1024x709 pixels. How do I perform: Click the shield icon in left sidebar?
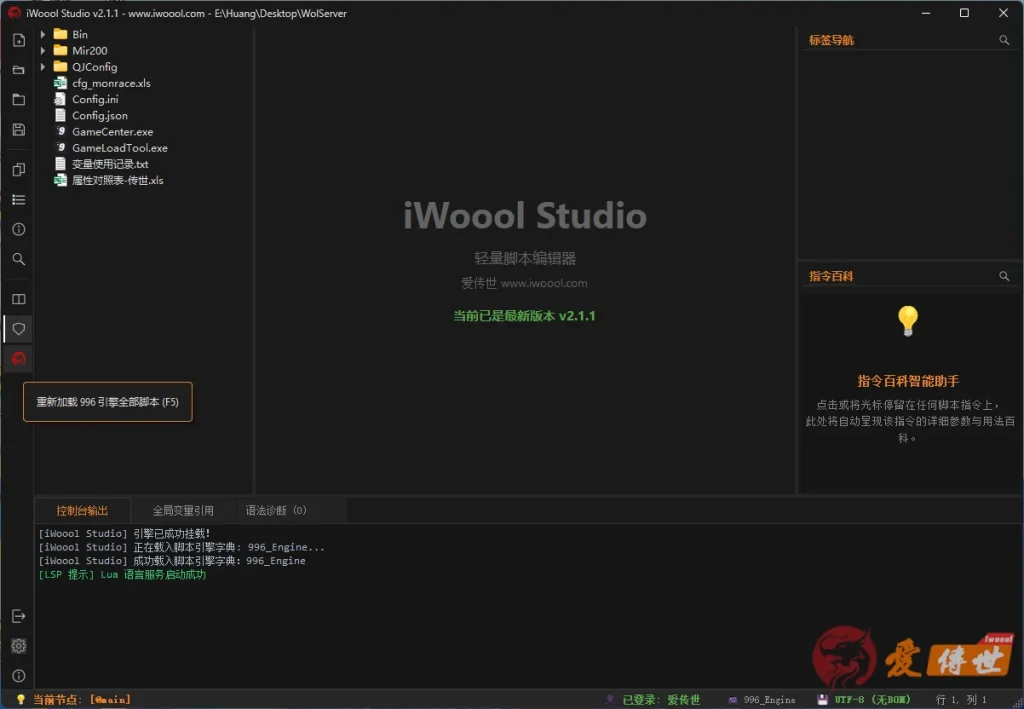19,329
